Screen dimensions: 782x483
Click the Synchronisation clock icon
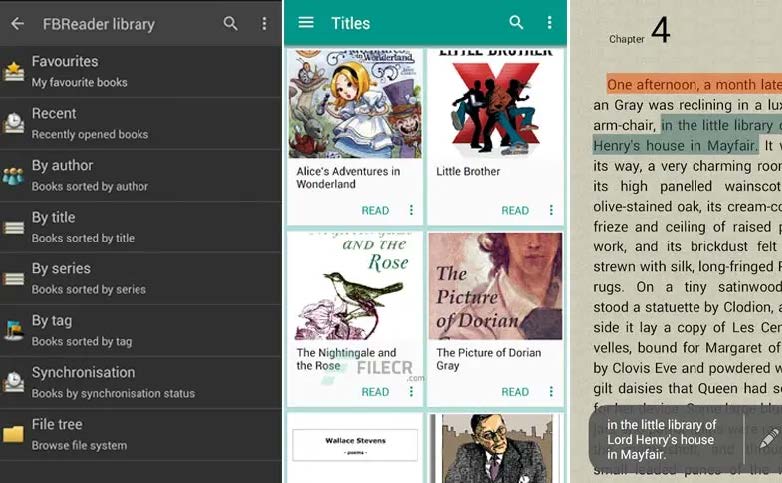(x=13, y=382)
